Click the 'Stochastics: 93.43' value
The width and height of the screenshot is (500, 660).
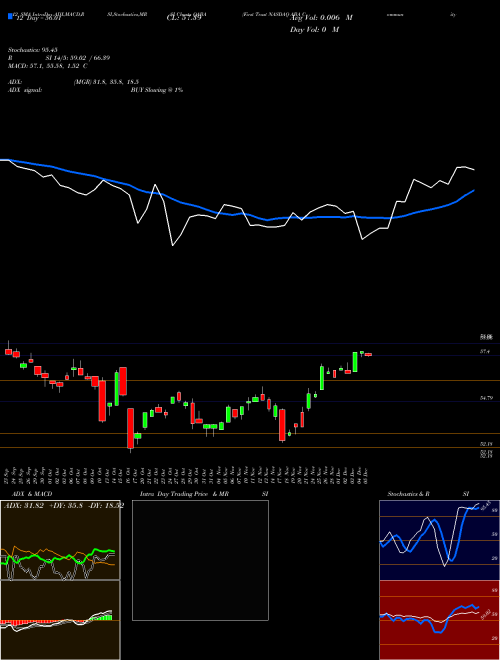(x=32, y=50)
